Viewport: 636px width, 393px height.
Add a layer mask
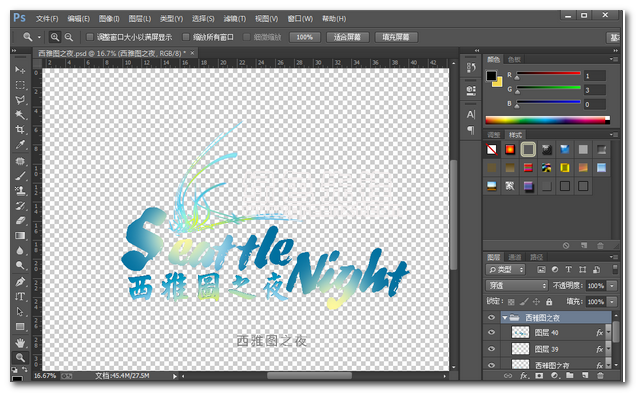(x=539, y=376)
